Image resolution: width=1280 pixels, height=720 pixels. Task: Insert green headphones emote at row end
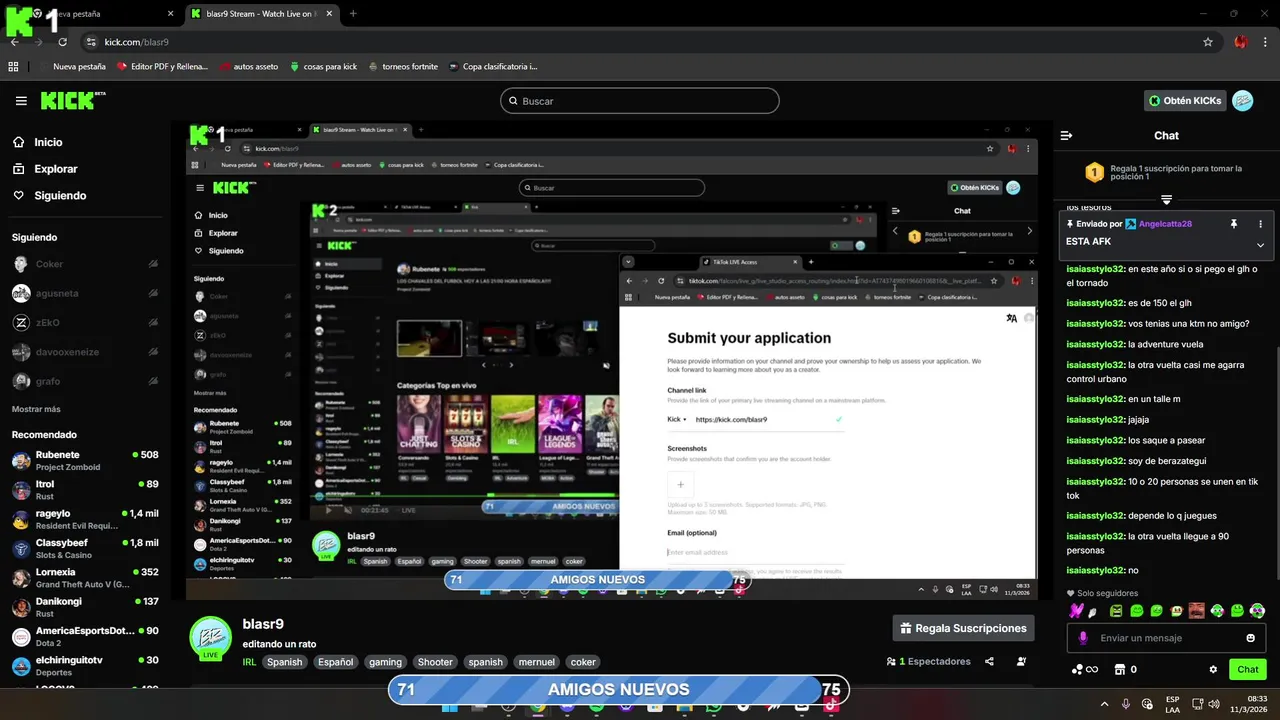pos(1257,611)
